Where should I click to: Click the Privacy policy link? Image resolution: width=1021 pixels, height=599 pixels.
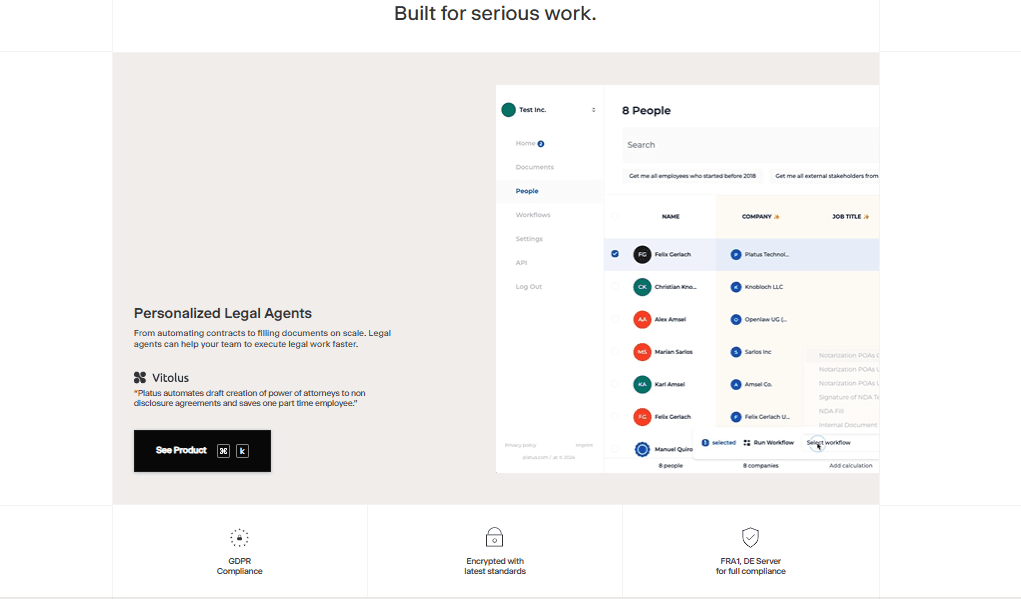point(520,445)
